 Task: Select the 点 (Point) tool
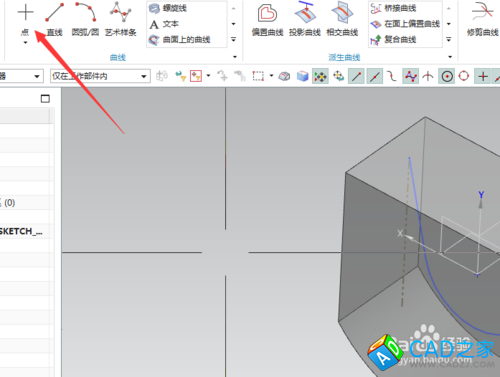click(25, 19)
